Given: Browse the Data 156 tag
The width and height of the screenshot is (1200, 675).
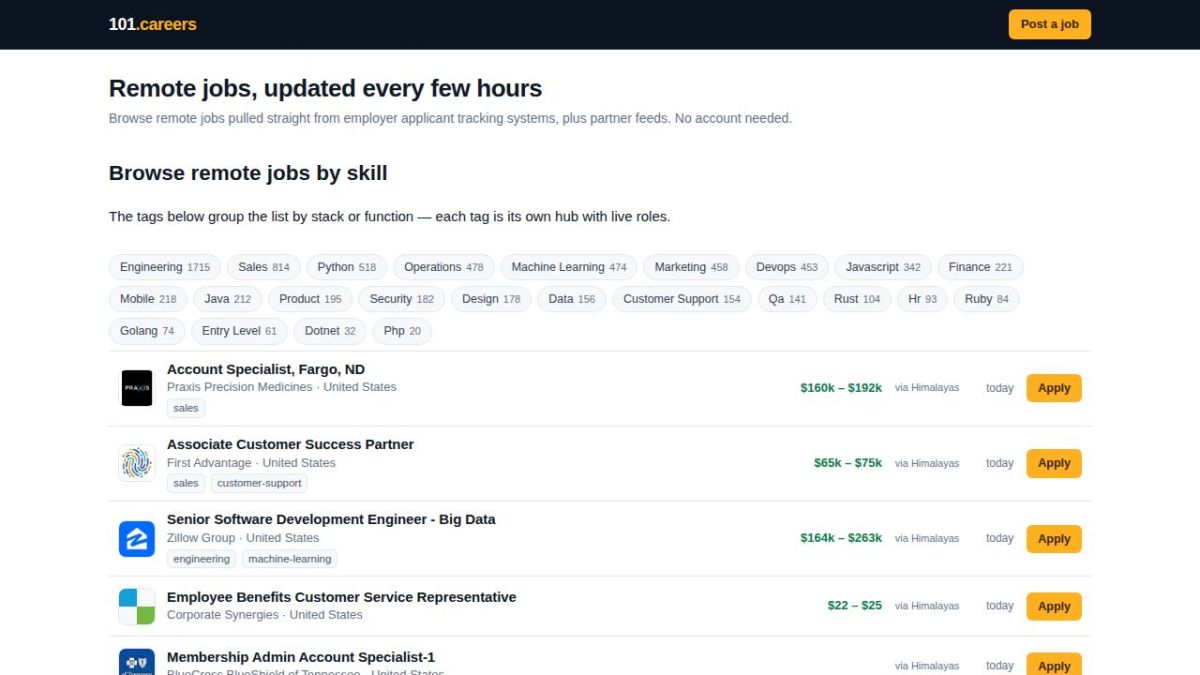Looking at the screenshot, I should click(572, 299).
